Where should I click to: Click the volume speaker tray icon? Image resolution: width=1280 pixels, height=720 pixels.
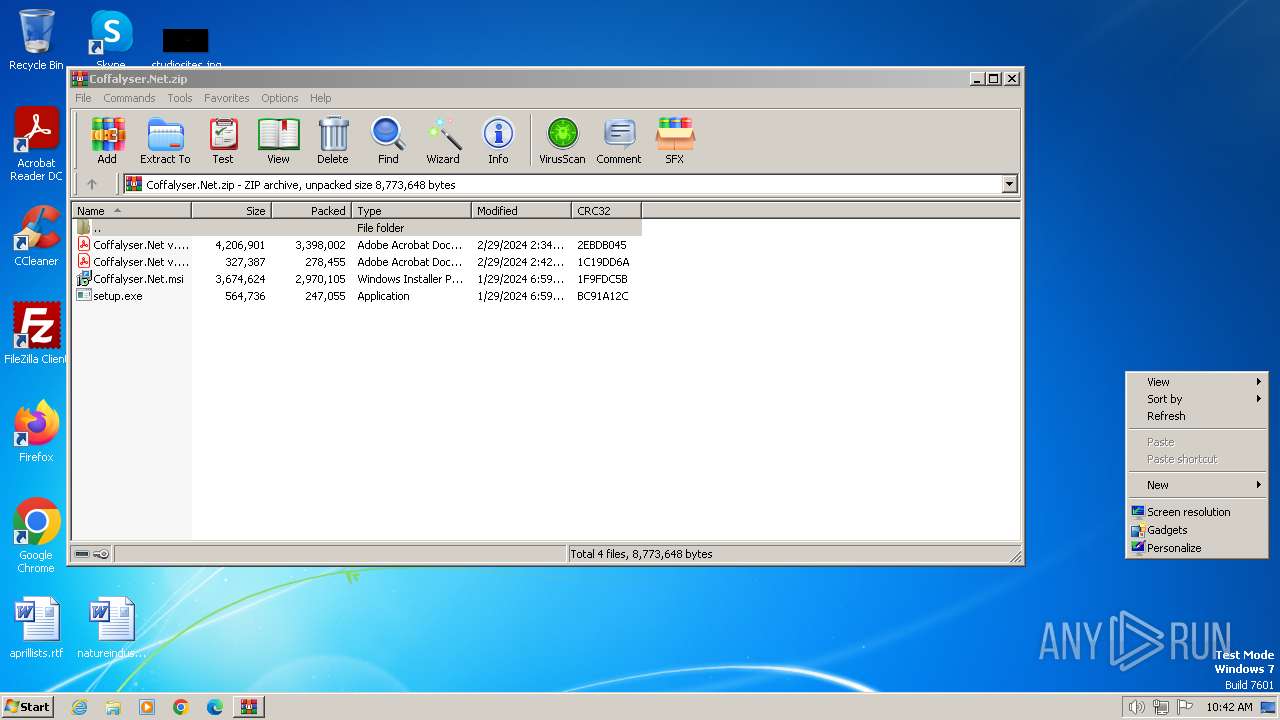[1136, 707]
